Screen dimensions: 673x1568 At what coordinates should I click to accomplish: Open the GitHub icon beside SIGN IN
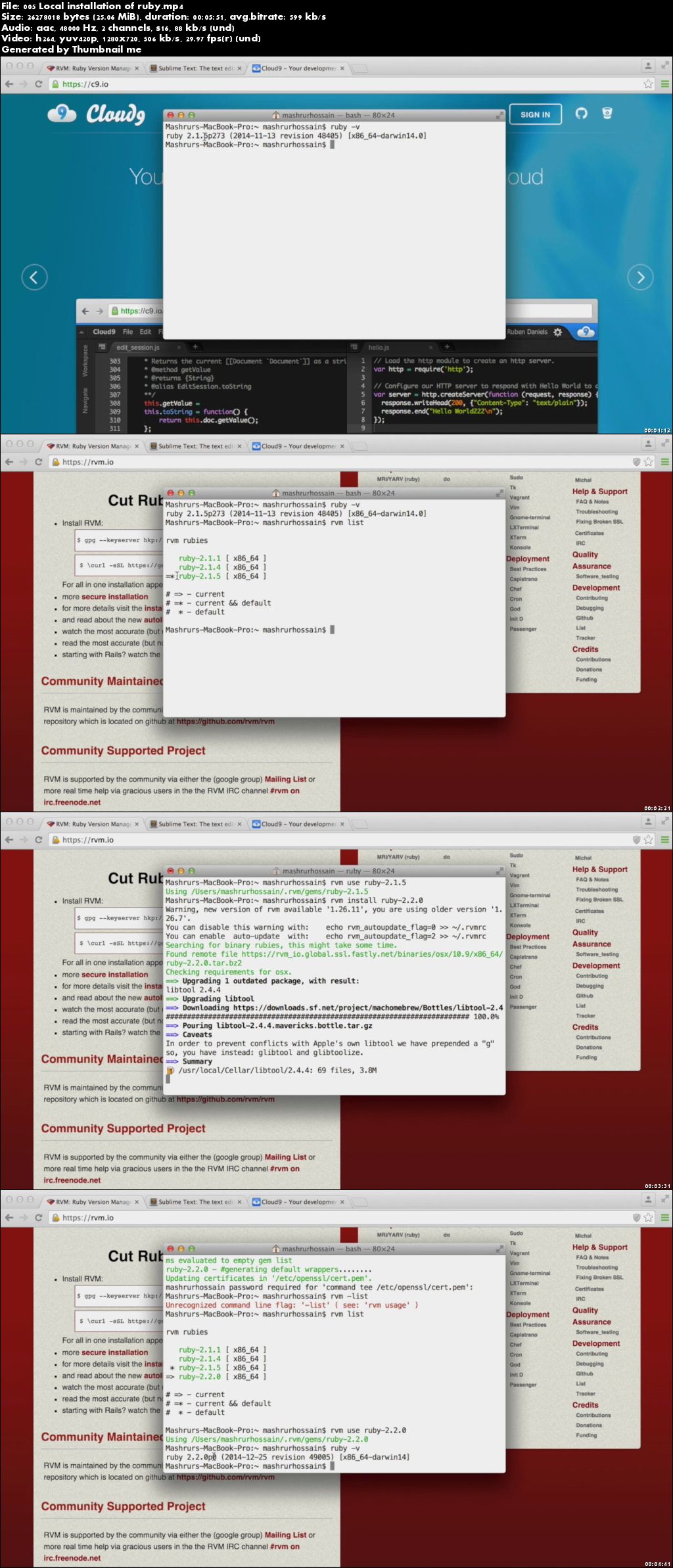pyautogui.click(x=581, y=114)
